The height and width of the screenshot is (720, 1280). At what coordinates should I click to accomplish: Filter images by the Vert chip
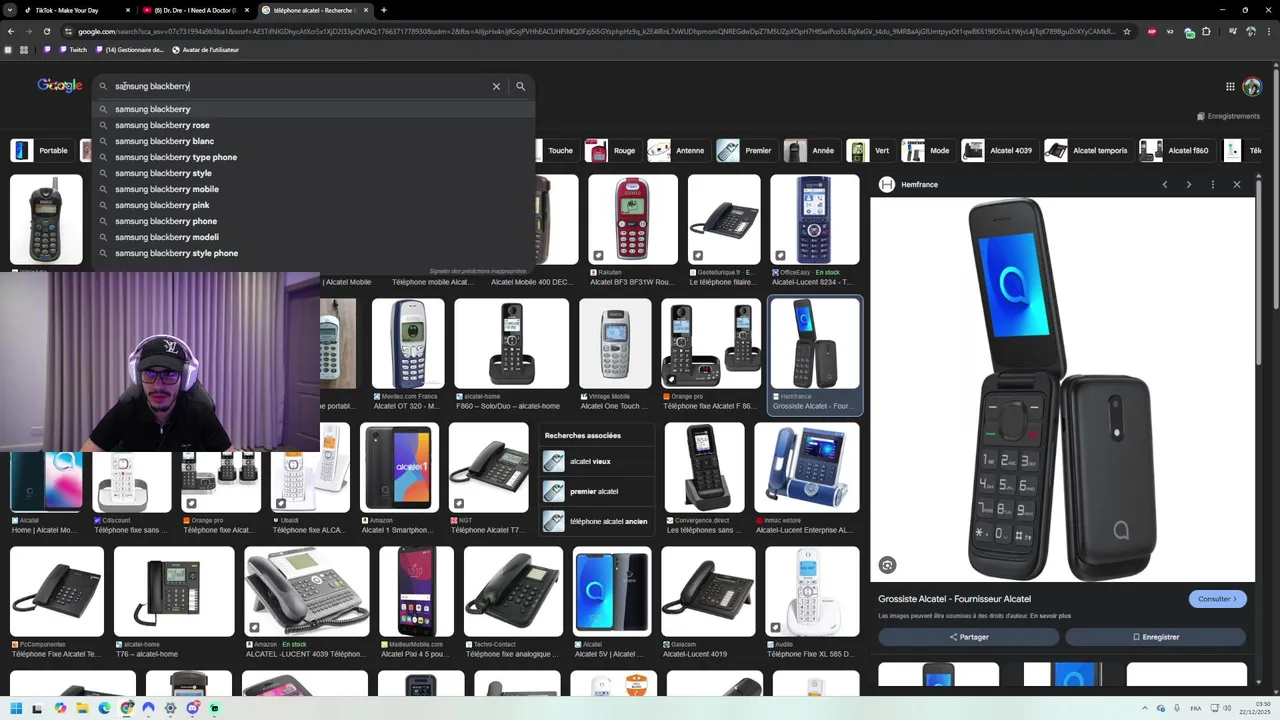click(870, 151)
